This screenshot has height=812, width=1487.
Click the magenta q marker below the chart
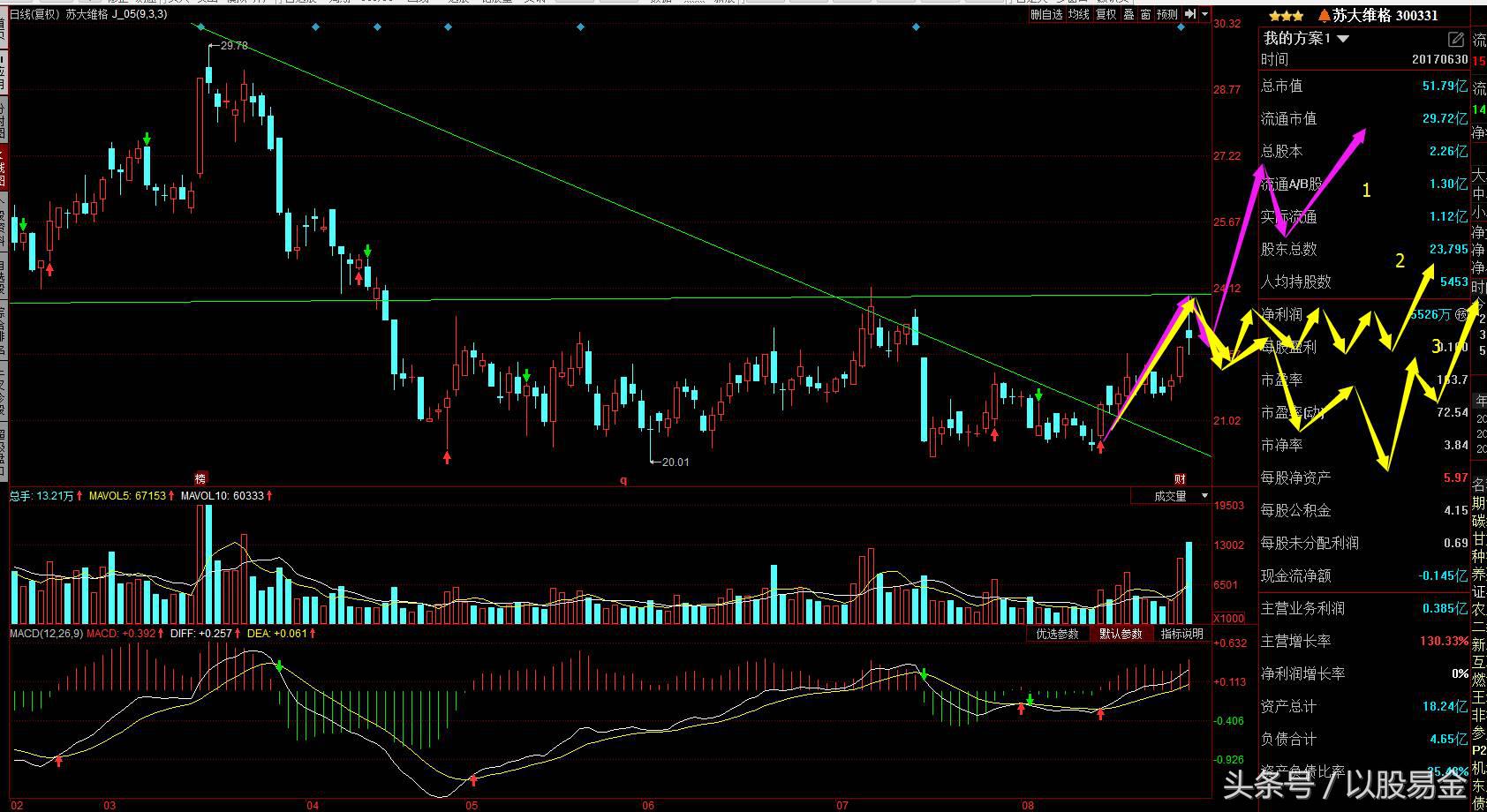[623, 480]
